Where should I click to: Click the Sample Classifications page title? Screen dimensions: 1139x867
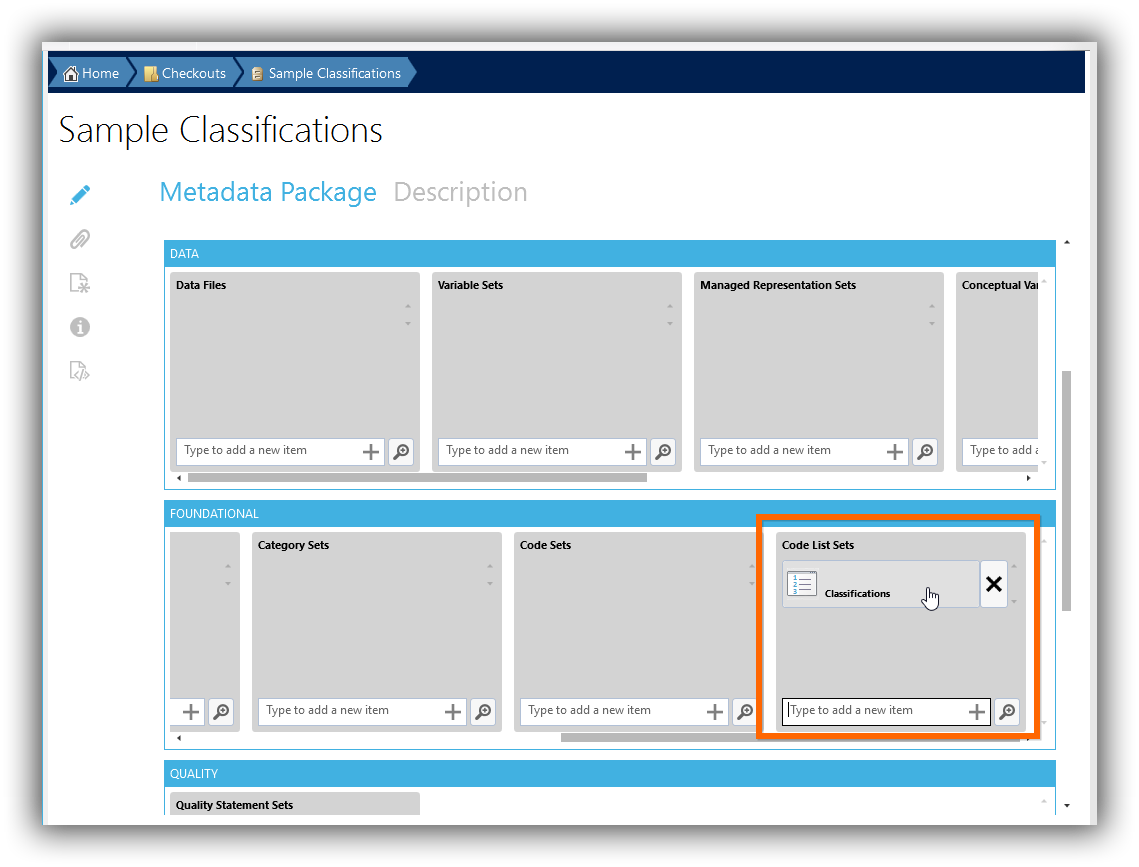[220, 131]
